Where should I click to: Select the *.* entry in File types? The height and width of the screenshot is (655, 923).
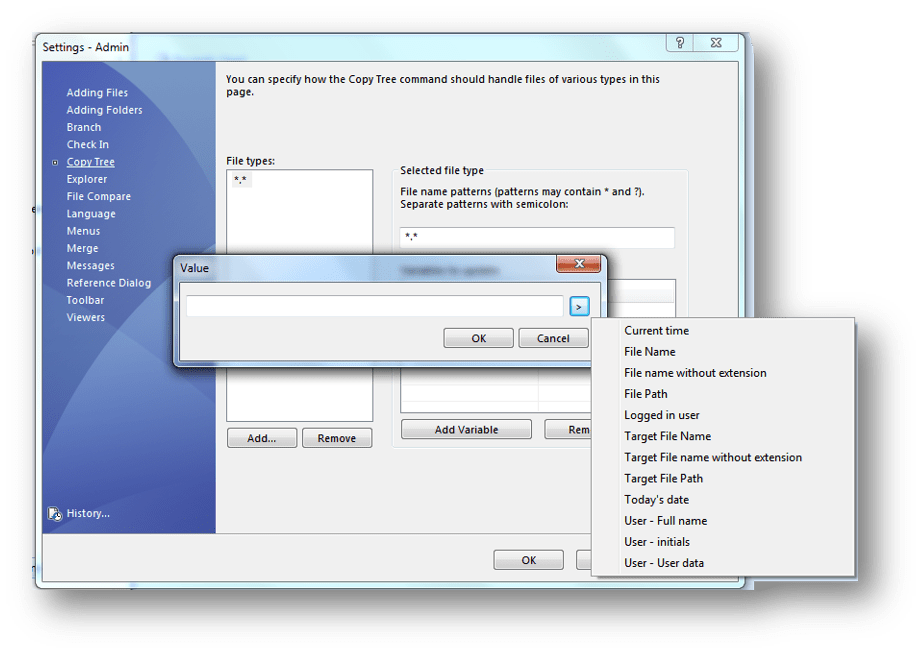tap(240, 180)
